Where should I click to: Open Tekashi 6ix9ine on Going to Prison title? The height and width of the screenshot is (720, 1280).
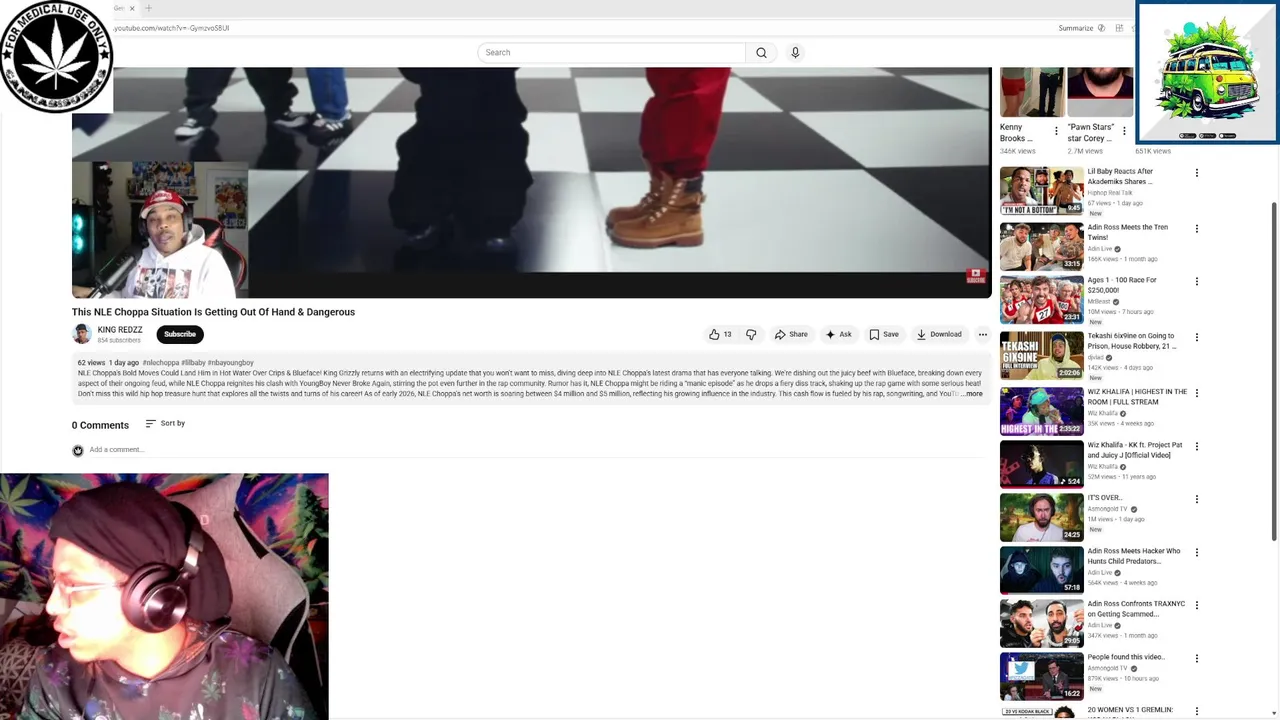tap(1132, 341)
